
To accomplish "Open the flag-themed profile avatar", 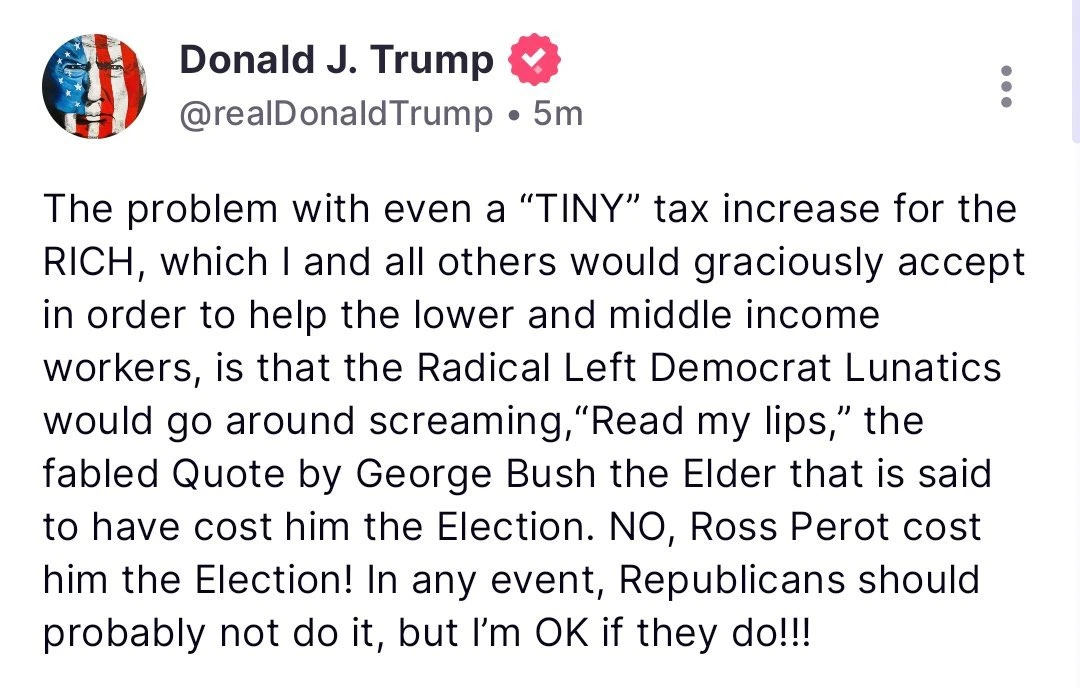I will pyautogui.click(x=95, y=87).
